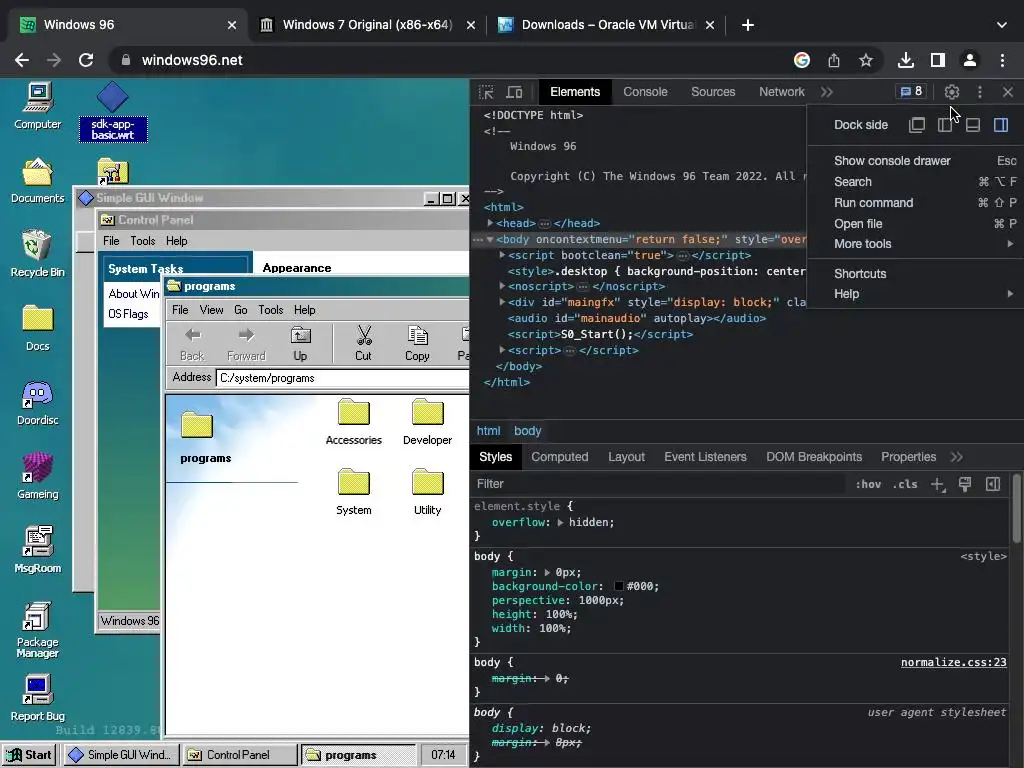The image size is (1024, 768).
Task: Dock DevTools to the right
Action: pyautogui.click(x=1000, y=125)
